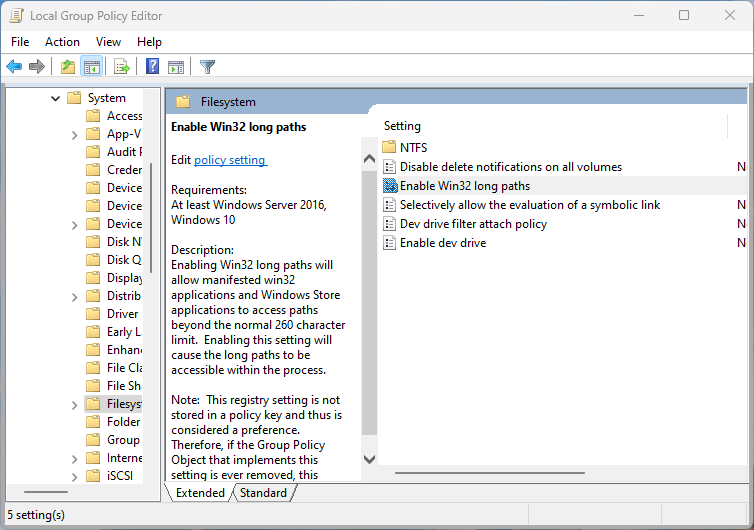754x530 pixels.
Task: Click the policy setting link
Action: [x=230, y=160]
